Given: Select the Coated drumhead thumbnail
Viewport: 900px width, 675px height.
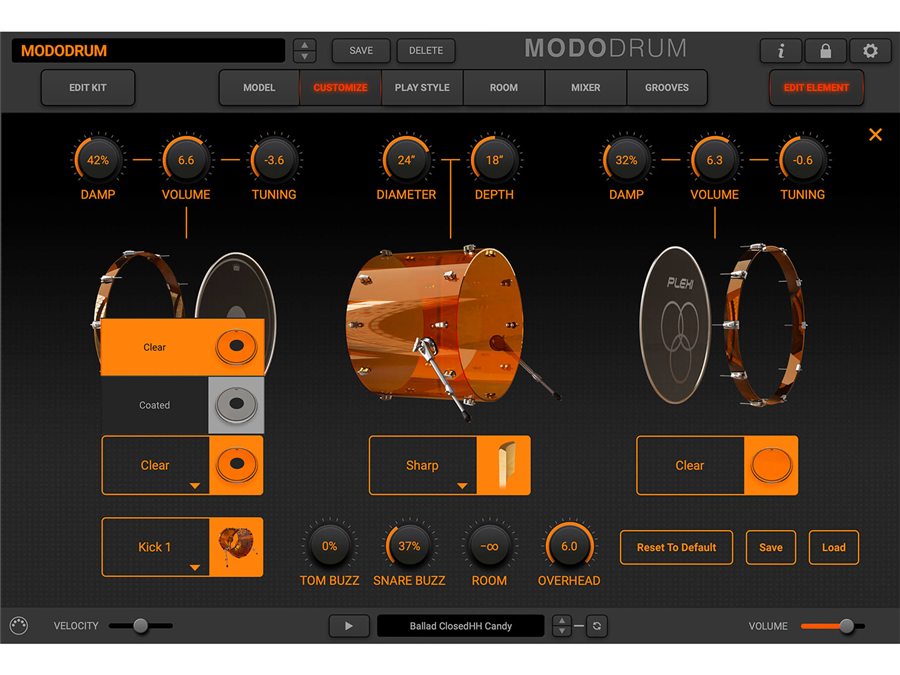Looking at the screenshot, I should coord(236,405).
